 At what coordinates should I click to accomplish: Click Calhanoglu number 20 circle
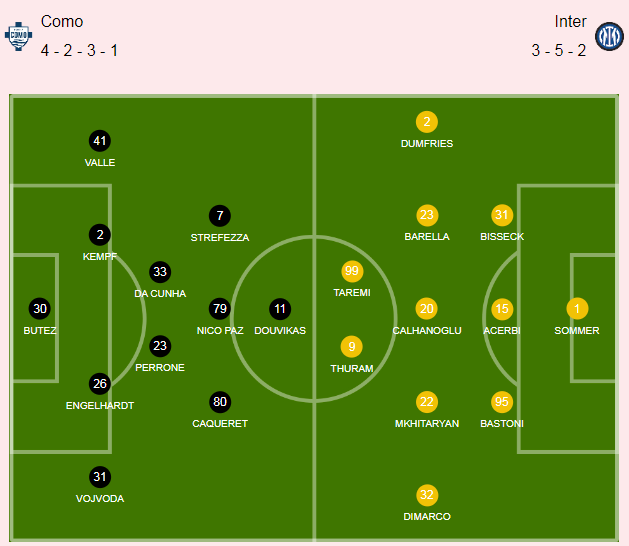tap(426, 309)
